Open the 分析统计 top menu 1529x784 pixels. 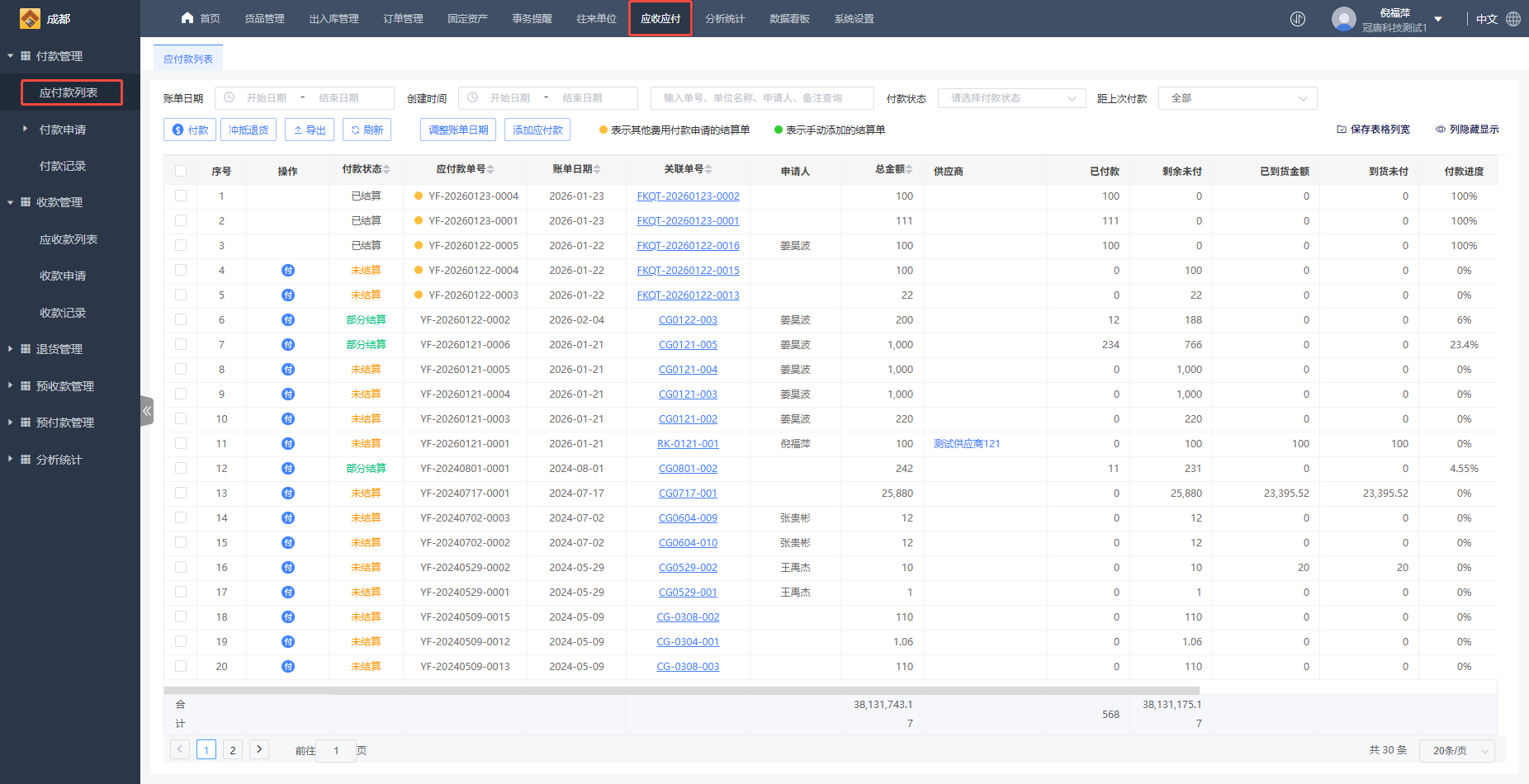tap(725, 19)
